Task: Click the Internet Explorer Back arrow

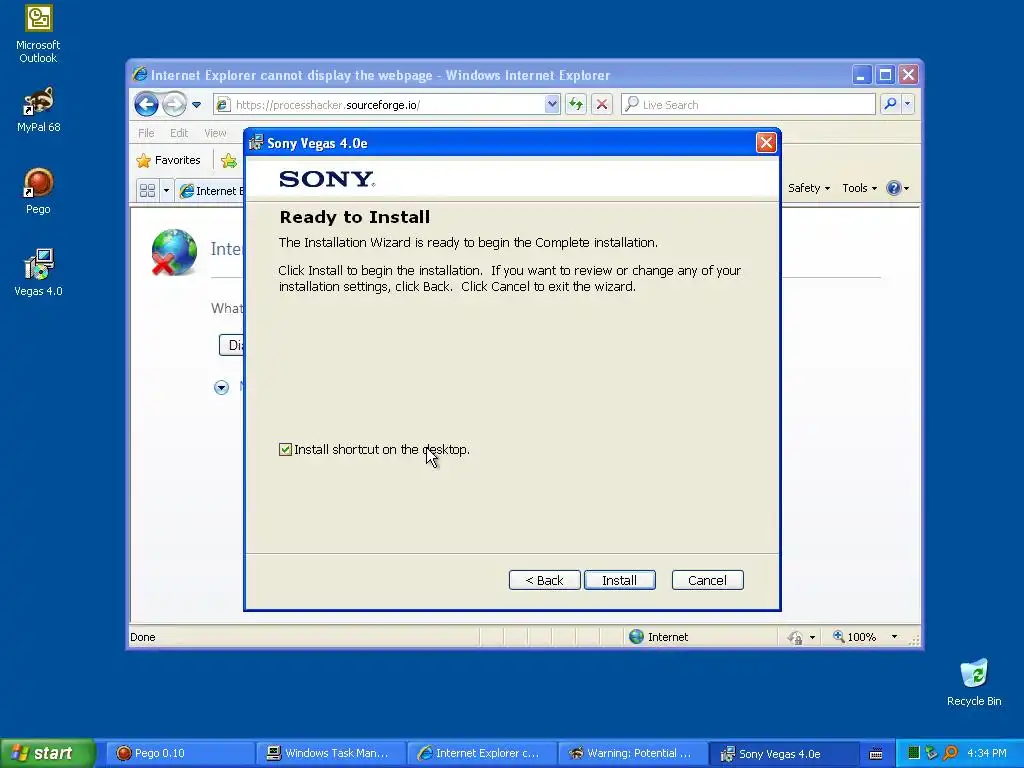Action: point(146,104)
